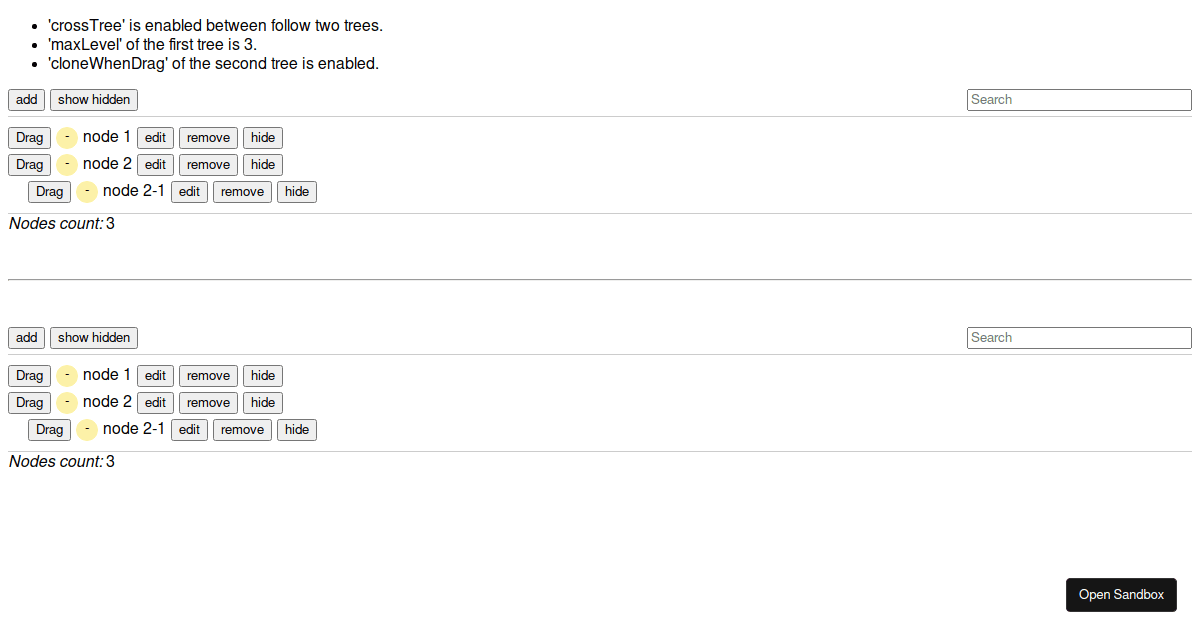Edit node 2 in the first tree
This screenshot has height=630, width=1200.
tap(155, 165)
